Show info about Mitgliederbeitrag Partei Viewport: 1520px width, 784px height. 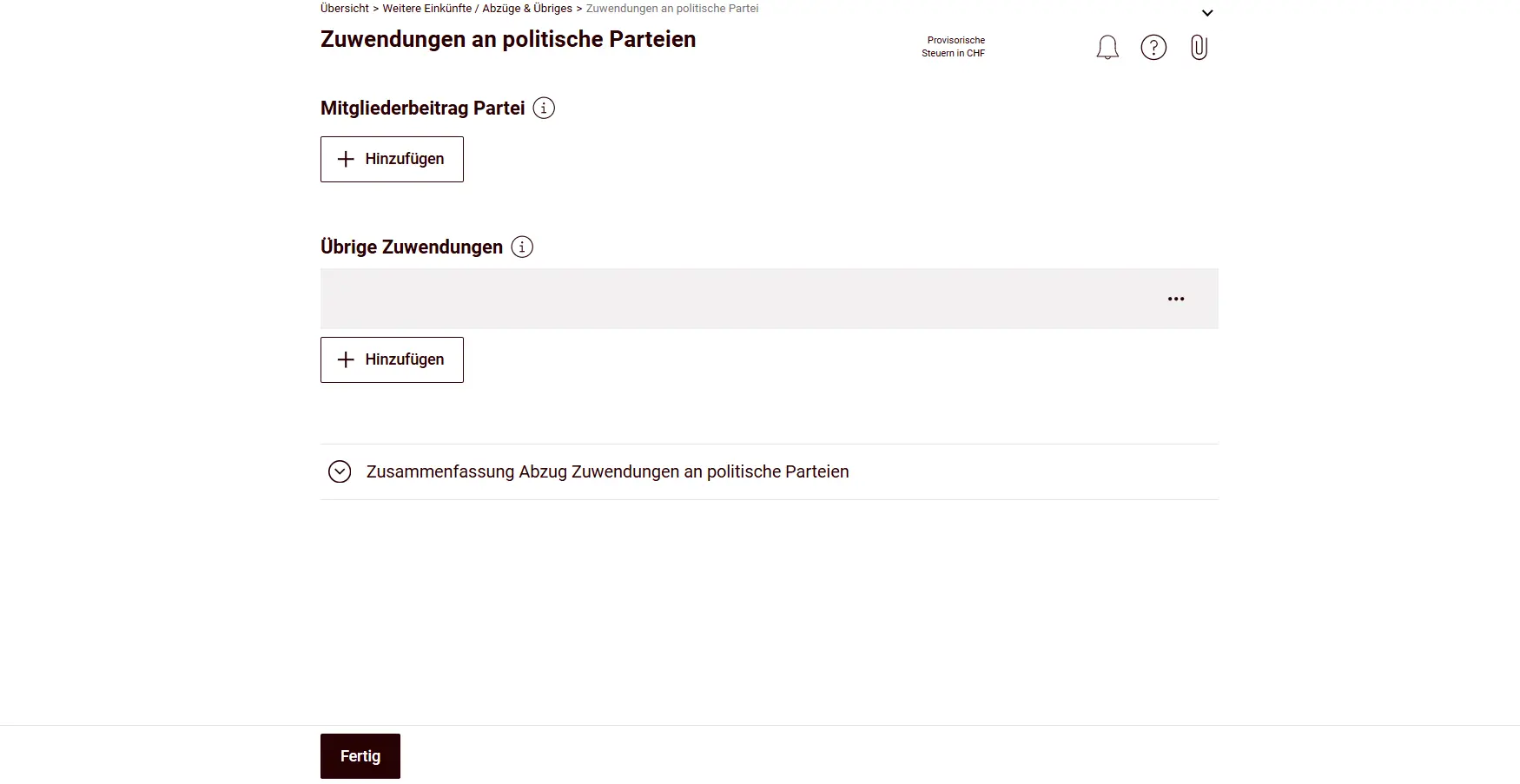(545, 108)
